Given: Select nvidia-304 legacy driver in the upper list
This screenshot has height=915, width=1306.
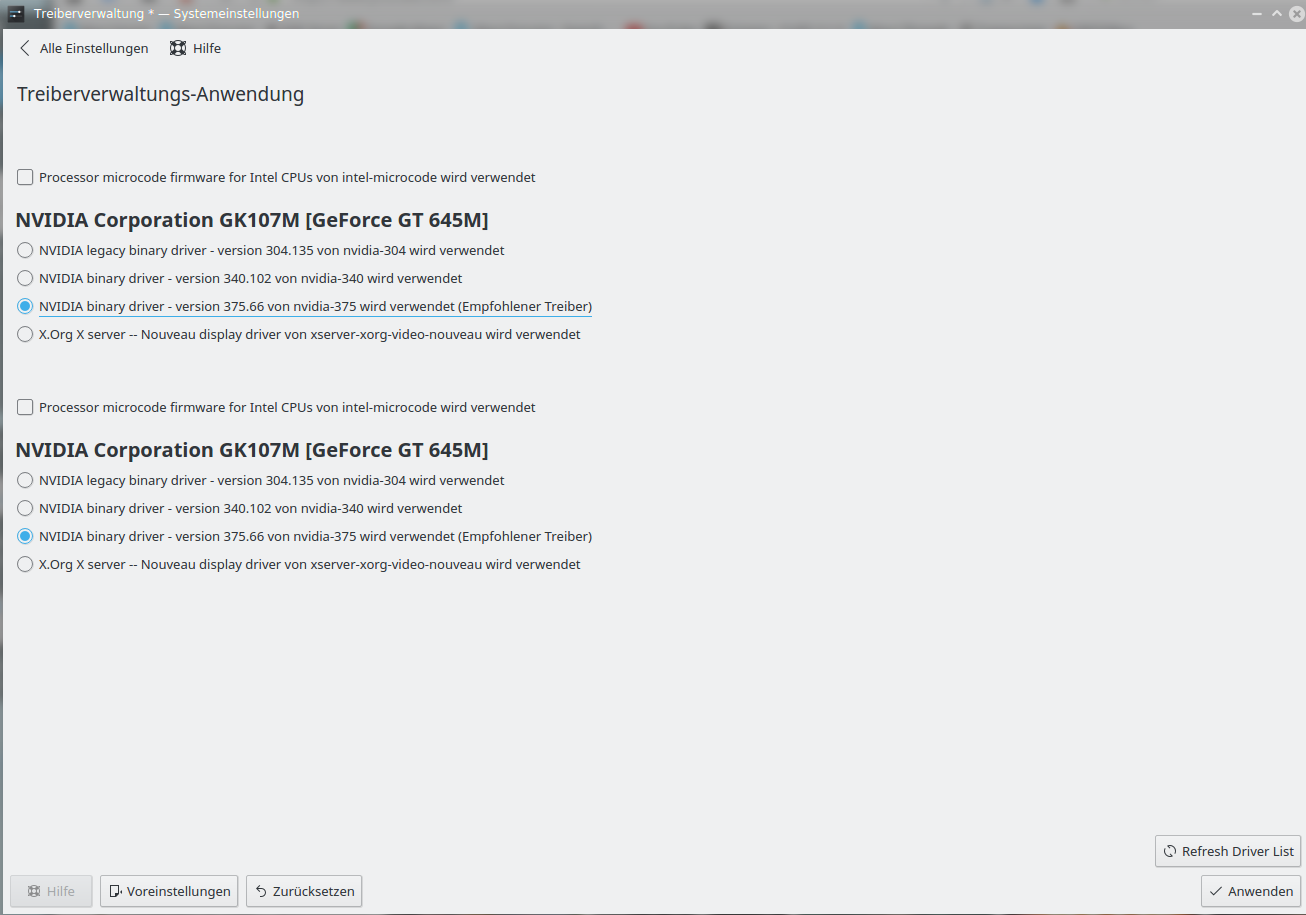Looking at the screenshot, I should (x=25, y=250).
